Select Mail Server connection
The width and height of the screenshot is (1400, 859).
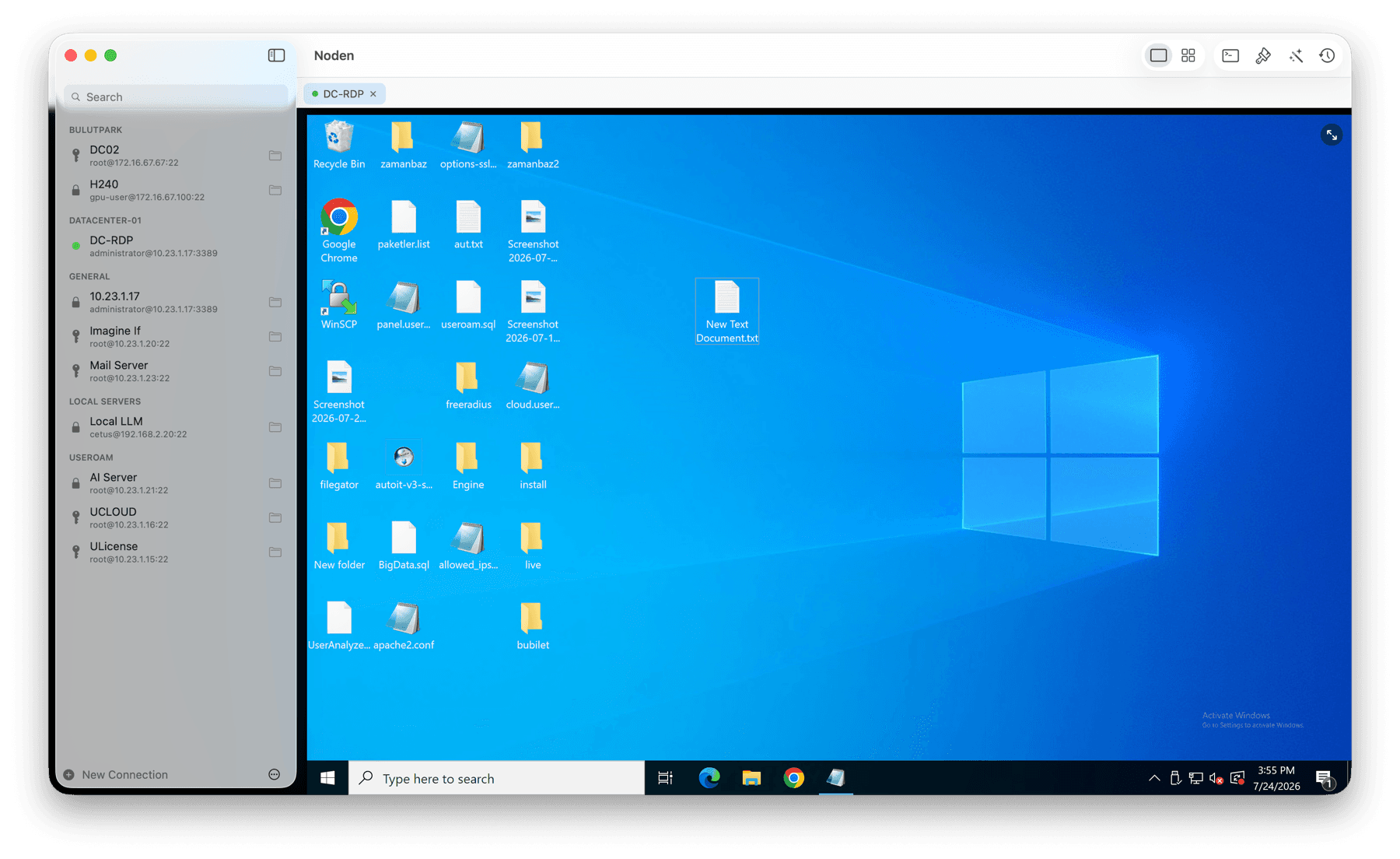pos(176,371)
